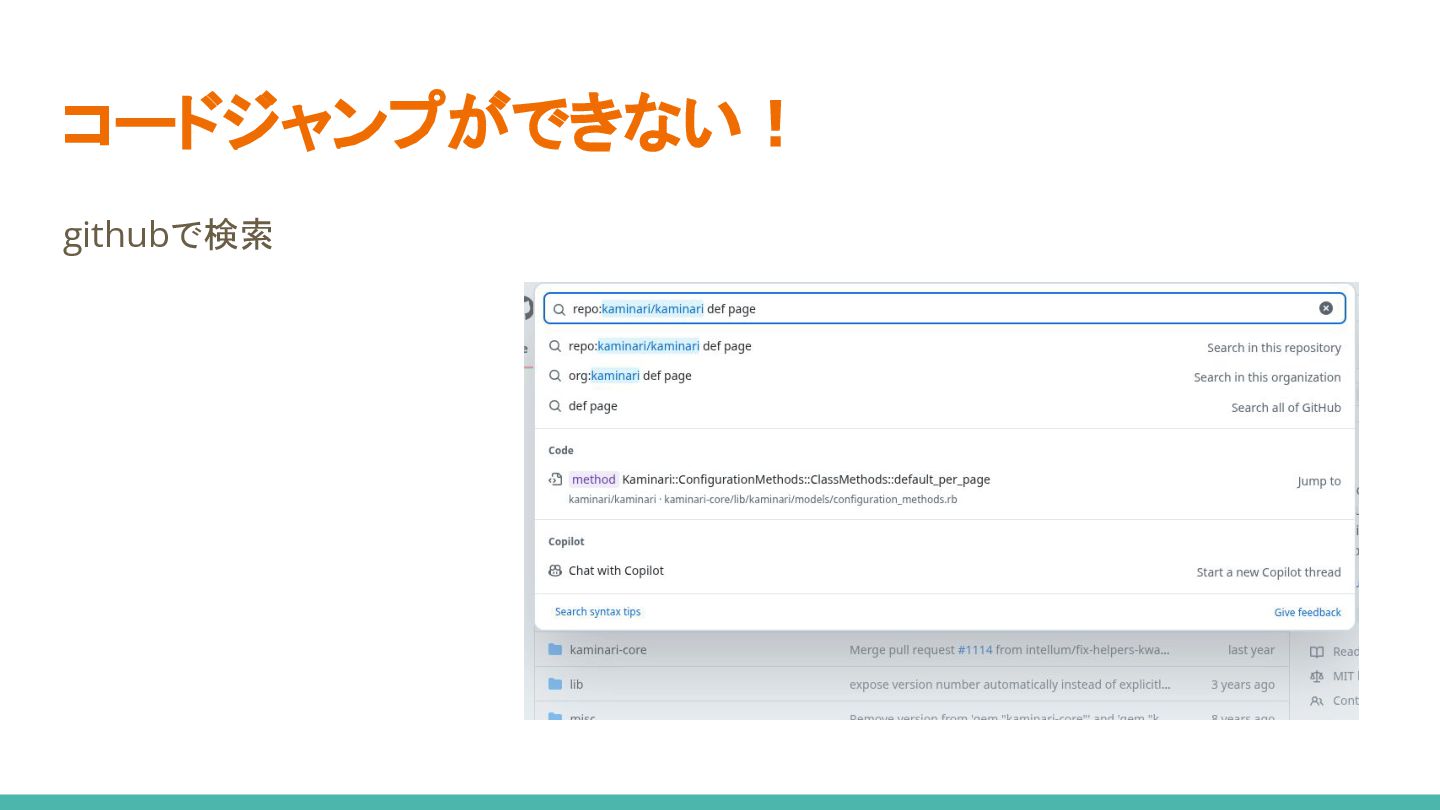Open the default_per_page method result

coord(944,488)
